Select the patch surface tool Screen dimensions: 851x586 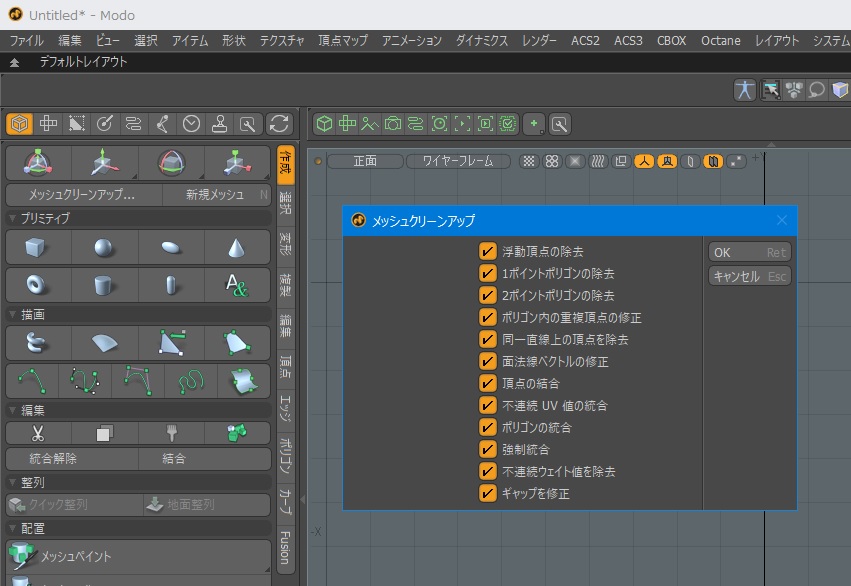(244, 381)
